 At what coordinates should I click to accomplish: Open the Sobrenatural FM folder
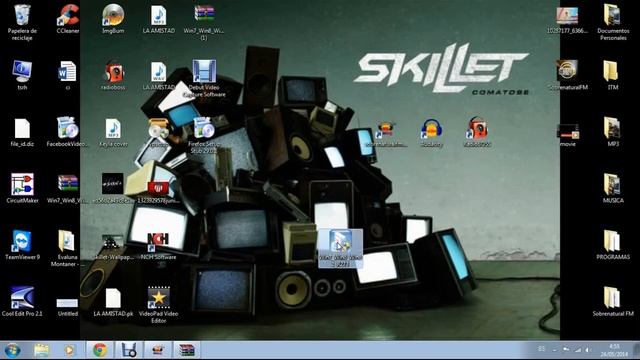point(613,301)
